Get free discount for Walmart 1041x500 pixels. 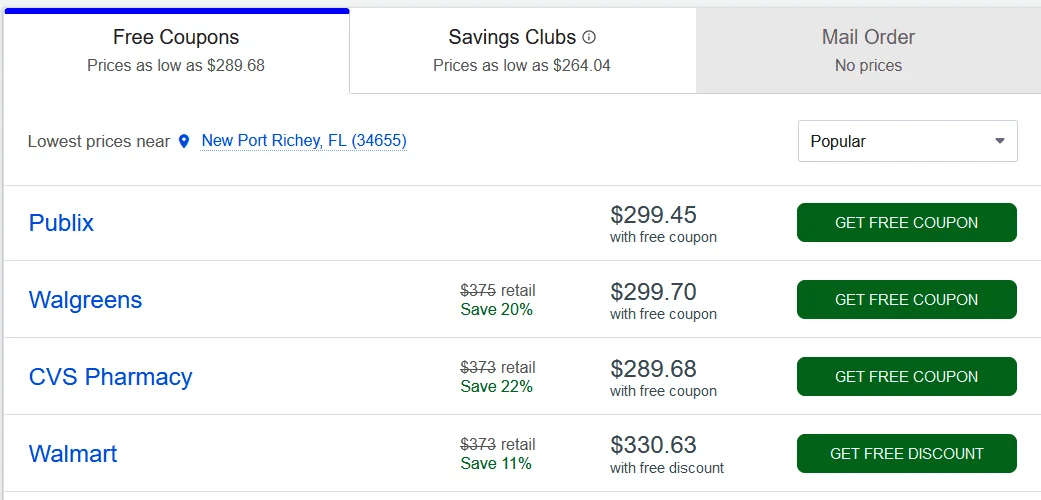(906, 454)
